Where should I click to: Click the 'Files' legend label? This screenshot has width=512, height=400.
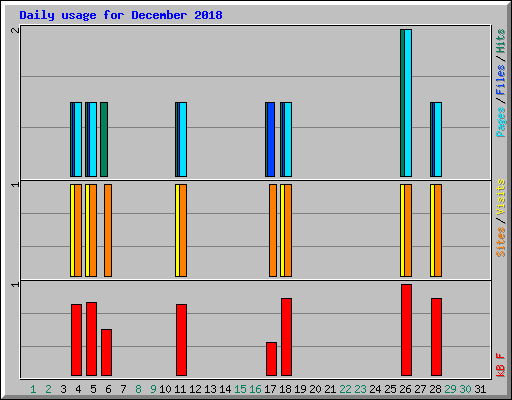coord(501,80)
